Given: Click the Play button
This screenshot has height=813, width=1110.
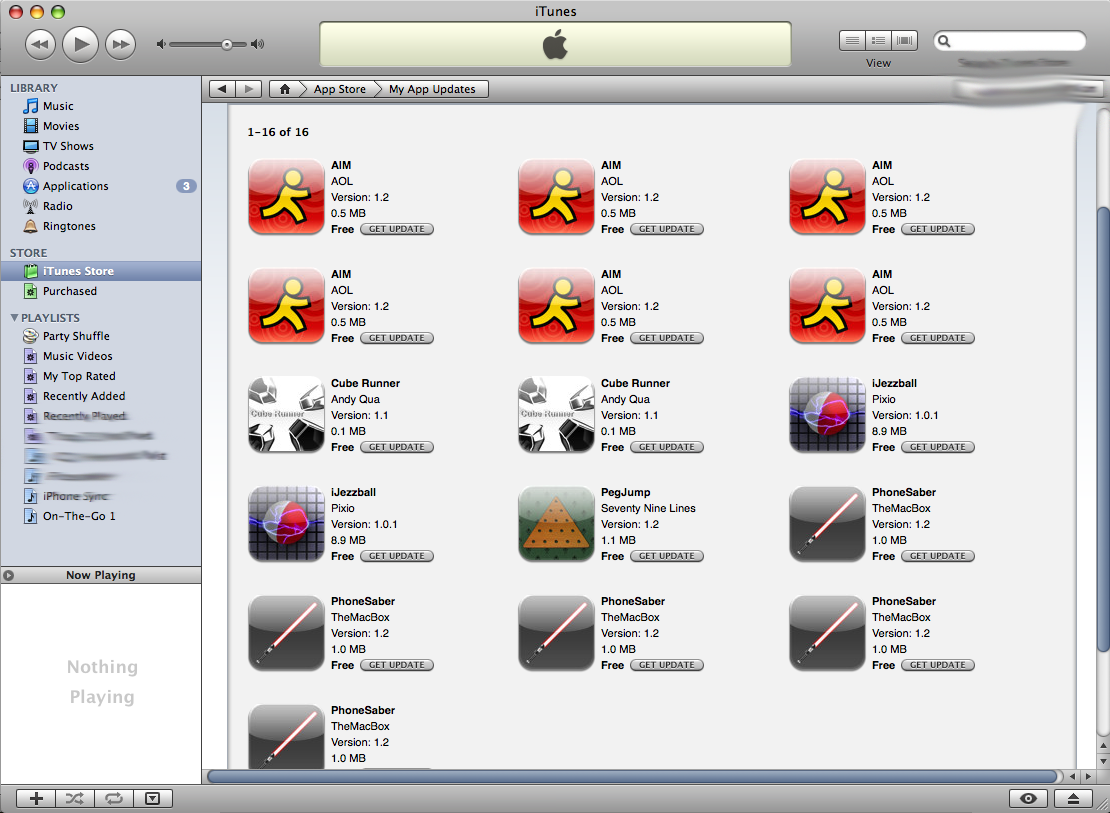Looking at the screenshot, I should click(x=80, y=45).
